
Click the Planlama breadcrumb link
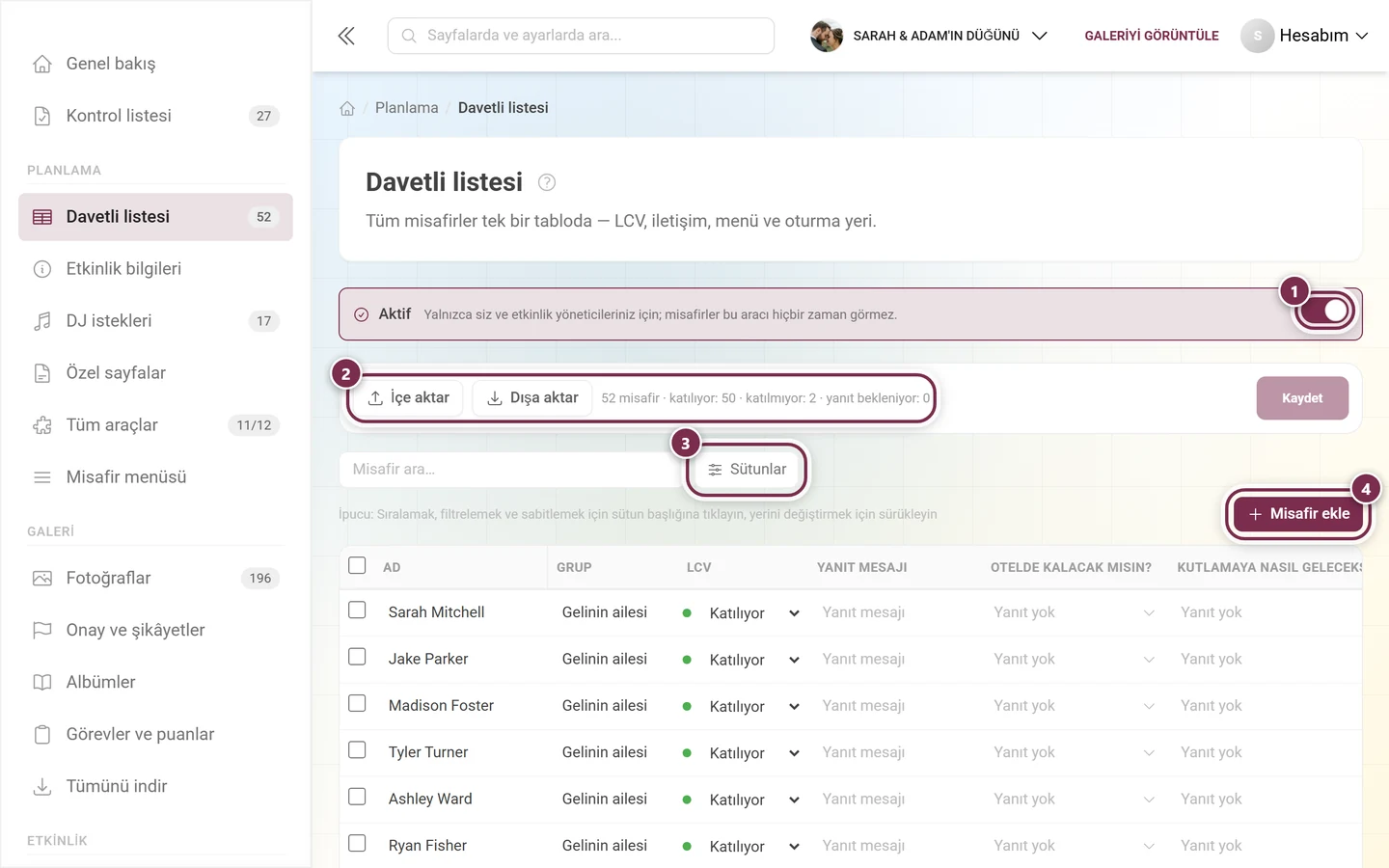[x=407, y=108]
